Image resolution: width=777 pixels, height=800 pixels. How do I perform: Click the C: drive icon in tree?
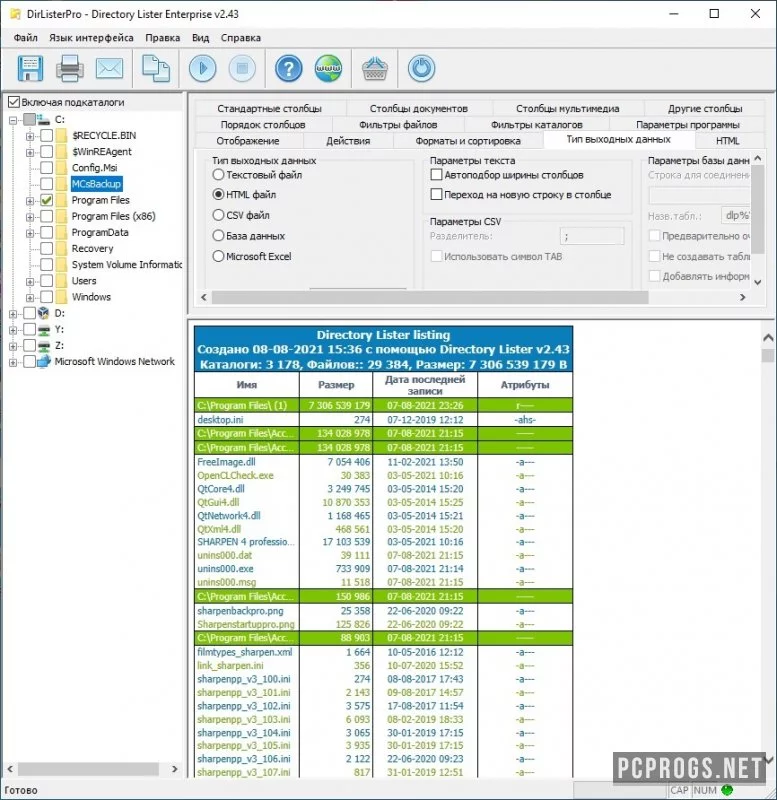pos(43,119)
